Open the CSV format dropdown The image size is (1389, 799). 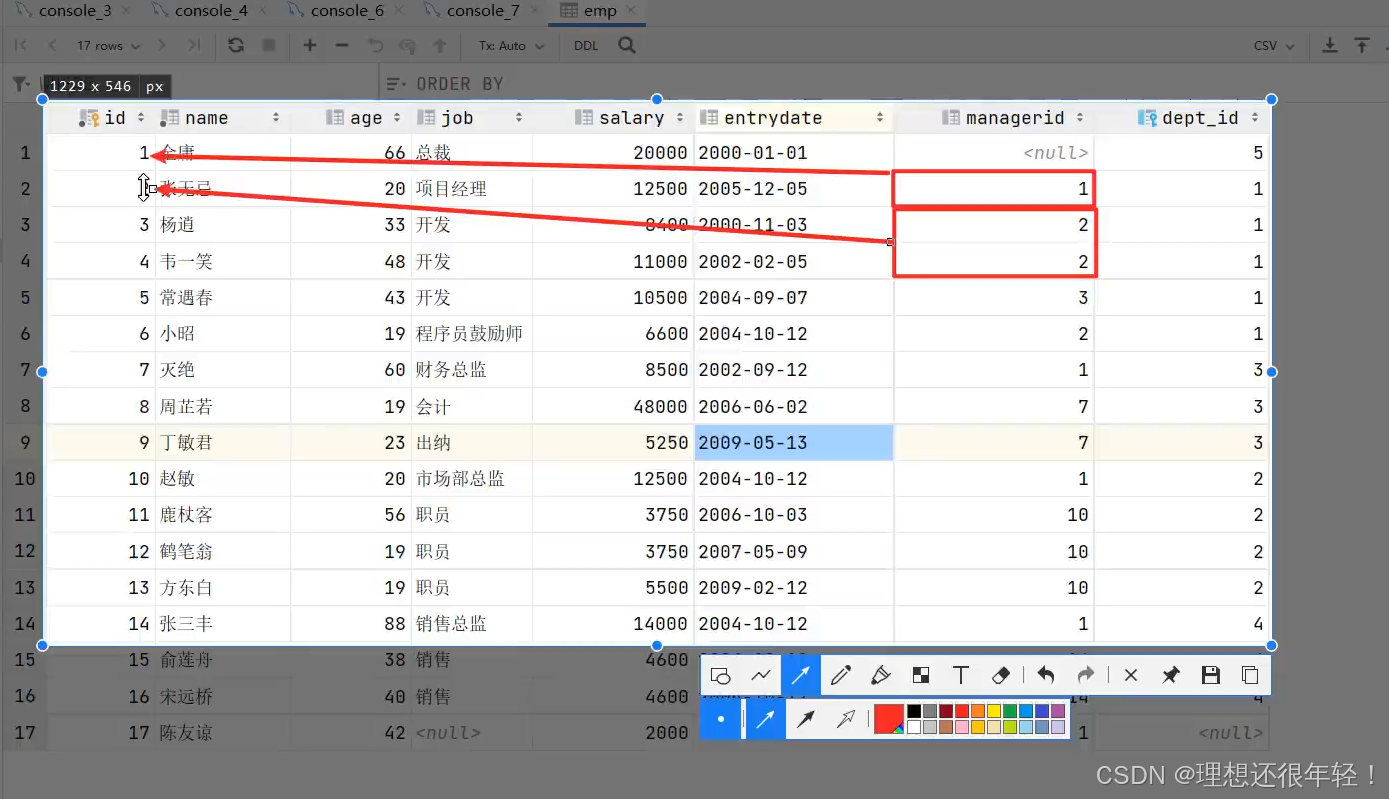pyautogui.click(x=1274, y=46)
